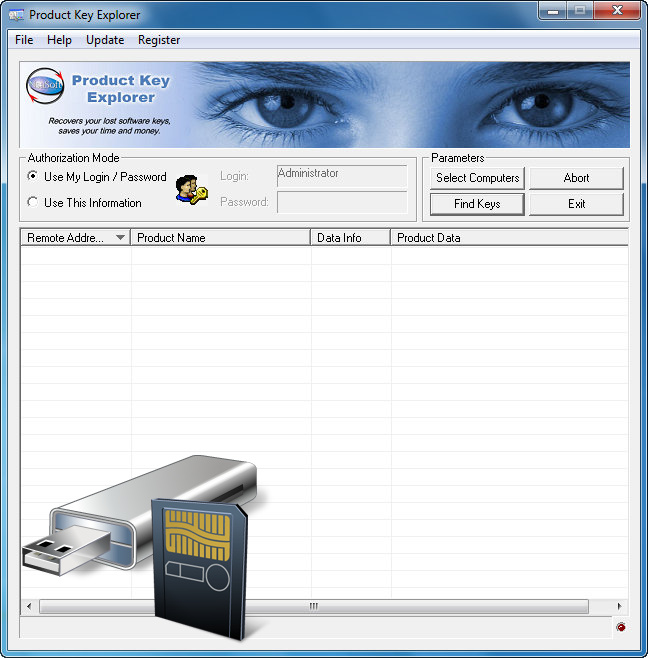The width and height of the screenshot is (648, 658).
Task: Click the app icon in title bar
Action: [16, 15]
